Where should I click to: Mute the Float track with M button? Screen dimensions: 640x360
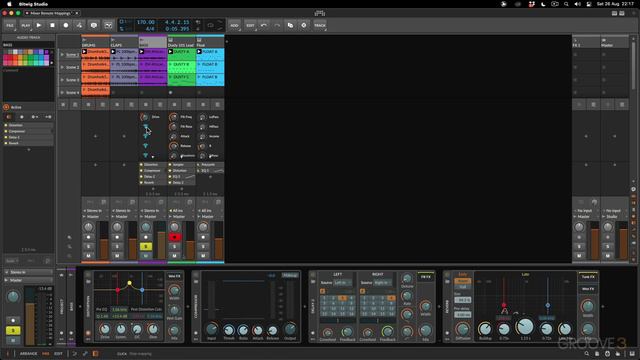point(203,256)
